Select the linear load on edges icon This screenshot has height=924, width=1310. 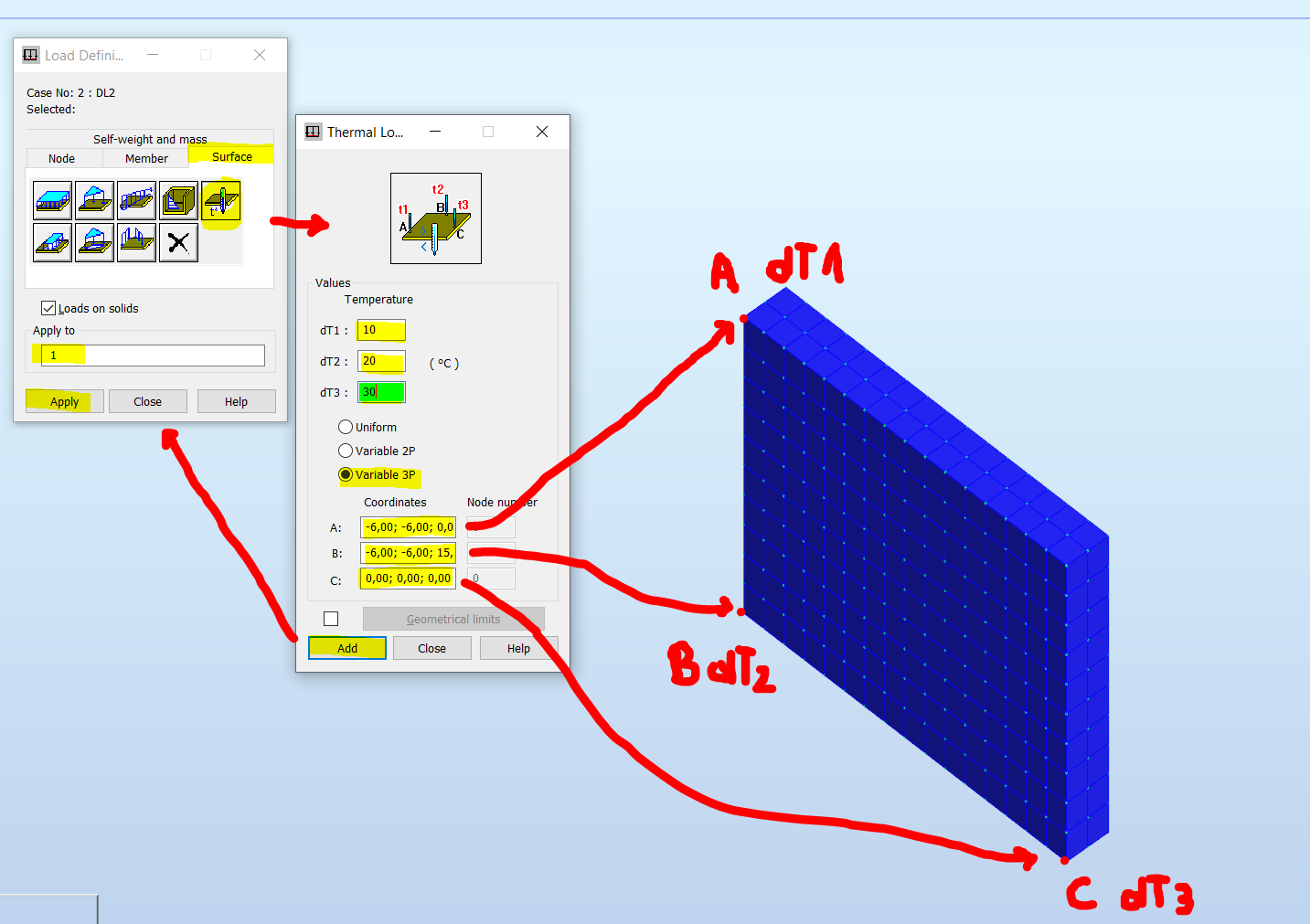click(136, 199)
